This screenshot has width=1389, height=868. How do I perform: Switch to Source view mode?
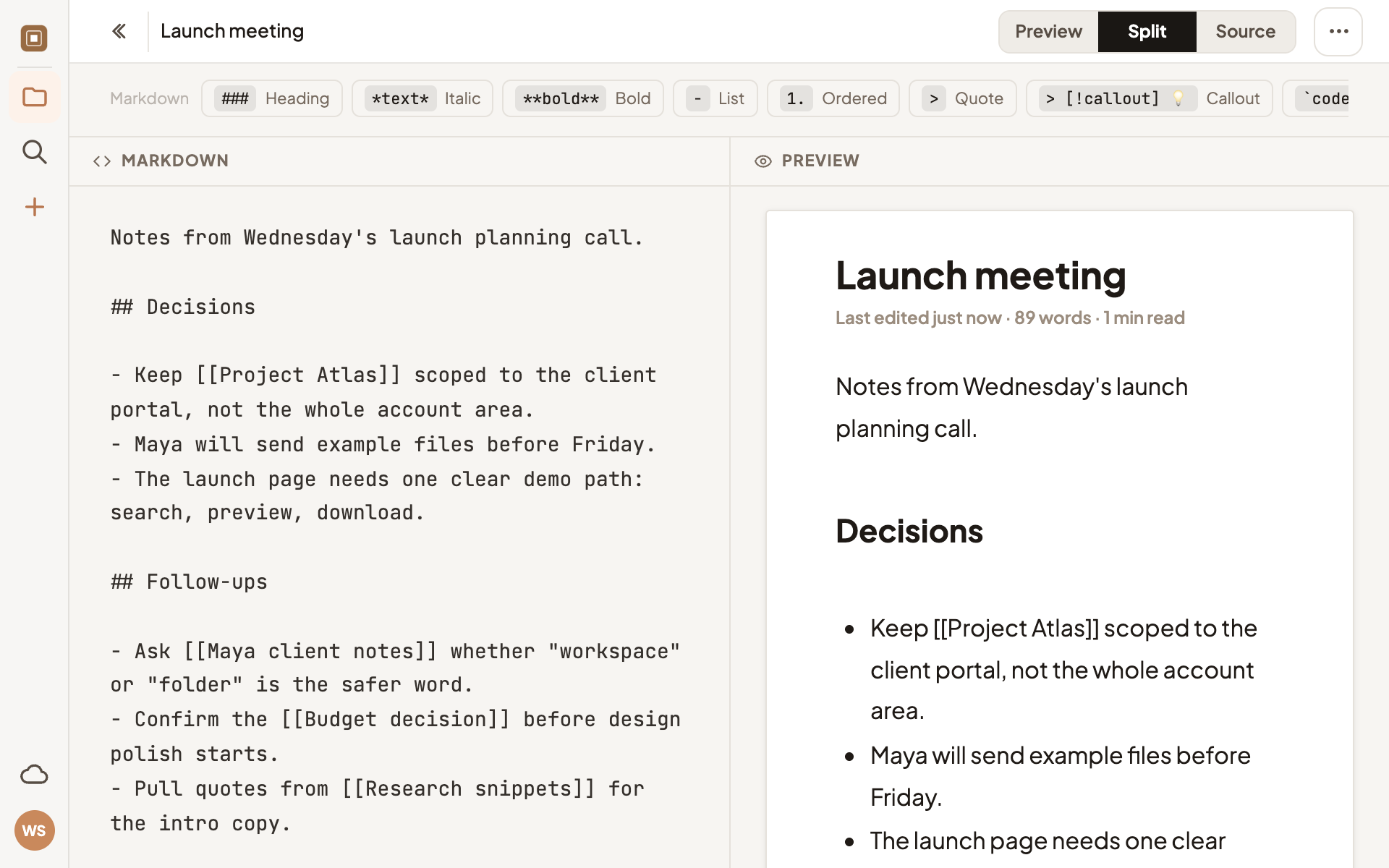coord(1245,32)
